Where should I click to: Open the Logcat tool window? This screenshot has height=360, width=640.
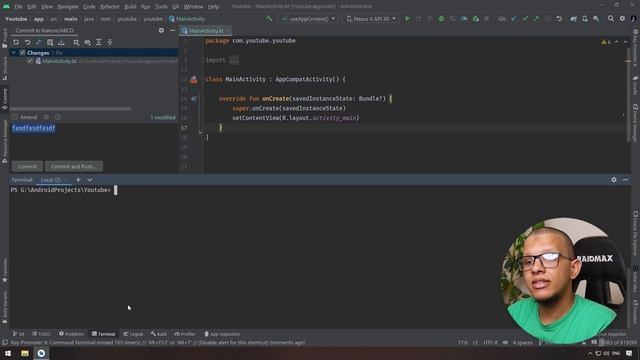[133, 334]
